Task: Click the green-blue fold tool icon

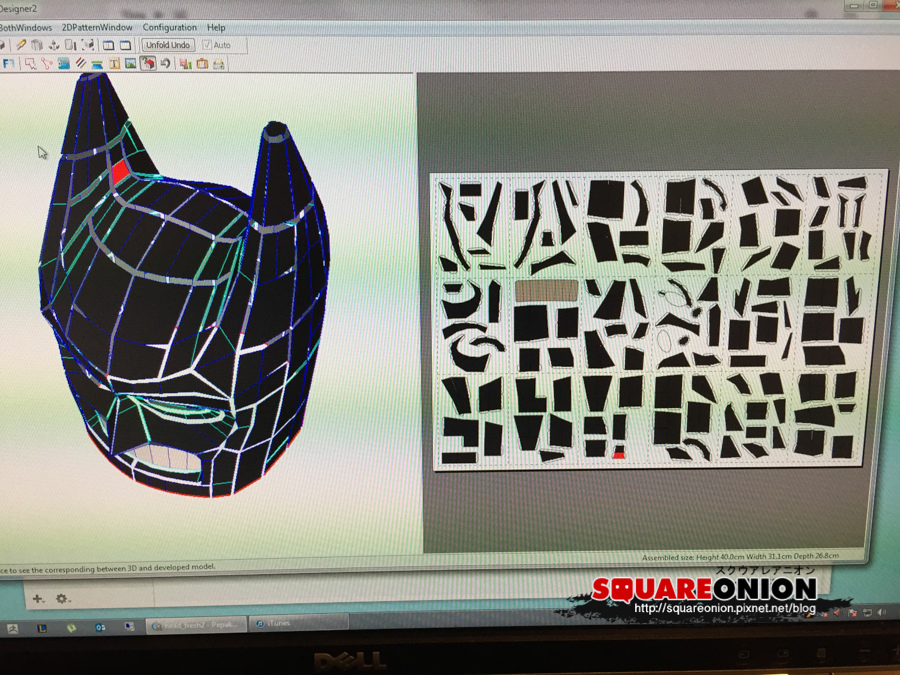Action: [97, 64]
